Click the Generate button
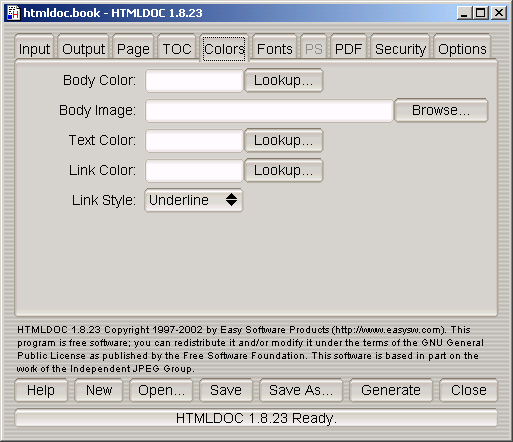The height and width of the screenshot is (442, 513). (391, 390)
